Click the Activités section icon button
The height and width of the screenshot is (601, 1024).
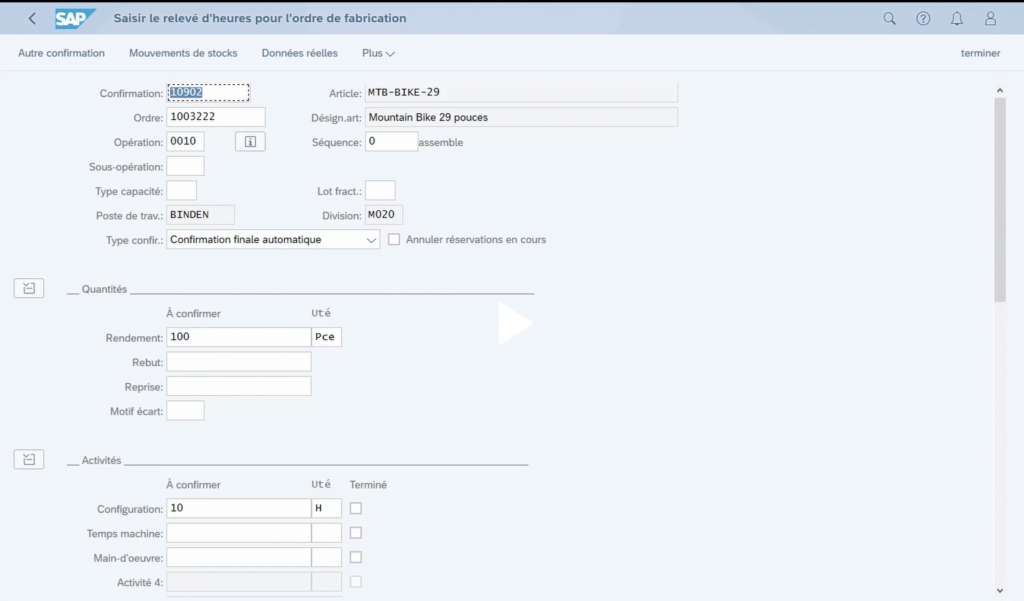tap(29, 460)
